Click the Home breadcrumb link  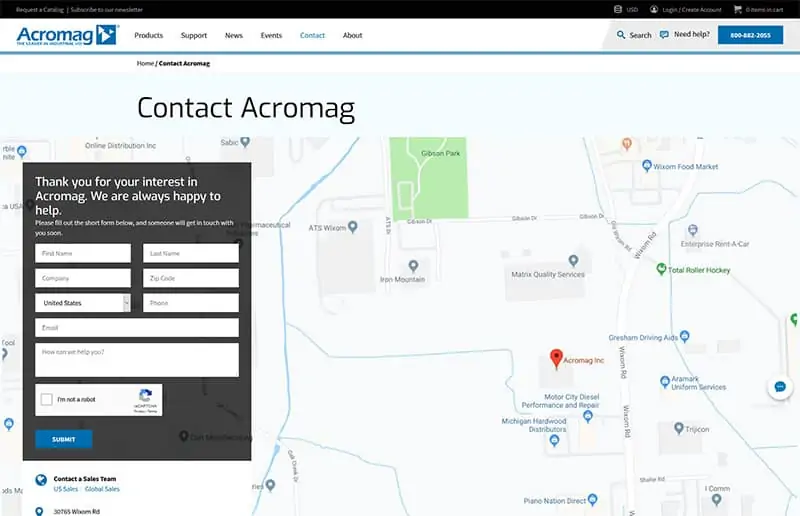[145, 63]
